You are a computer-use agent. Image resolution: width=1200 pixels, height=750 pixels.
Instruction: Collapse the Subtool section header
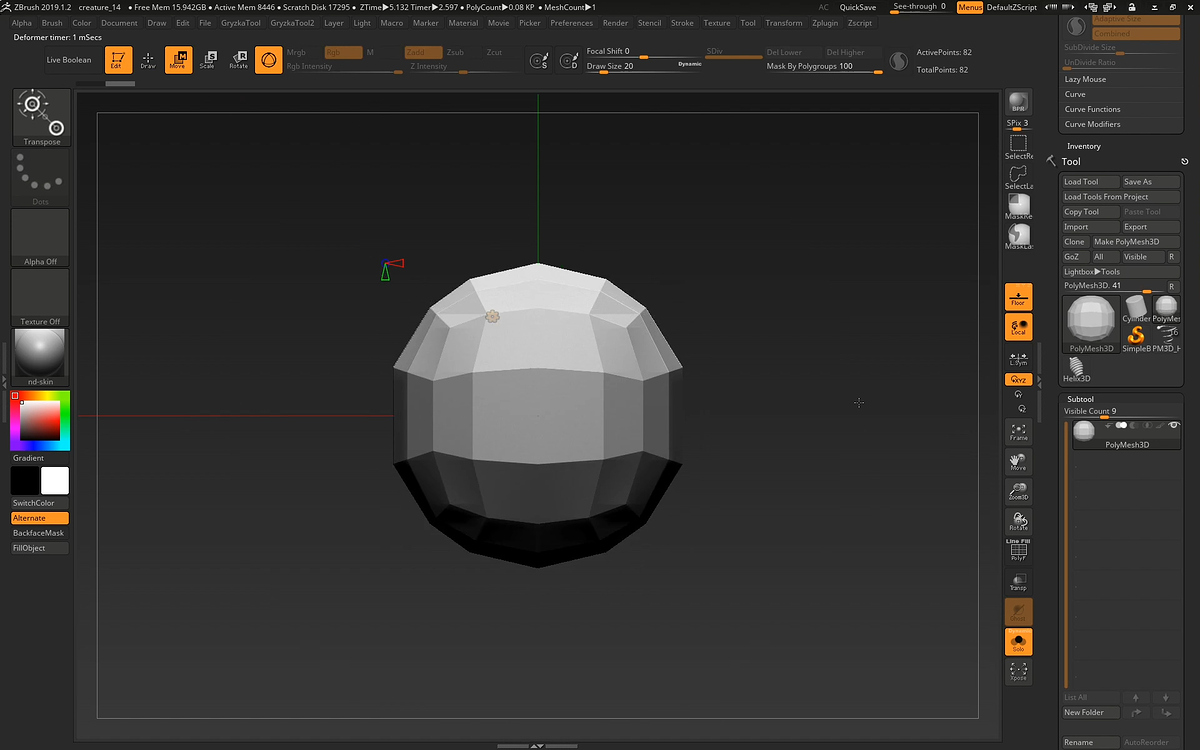click(1080, 399)
